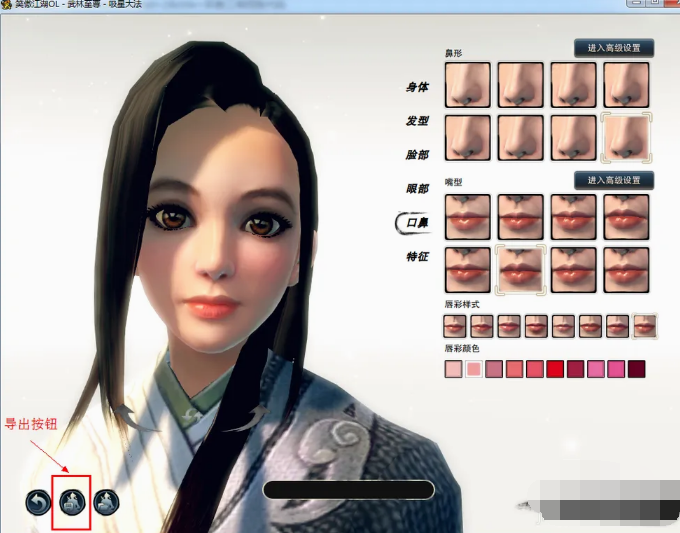The width and height of the screenshot is (680, 533).
Task: Open the 眼部 category
Action: (x=417, y=189)
